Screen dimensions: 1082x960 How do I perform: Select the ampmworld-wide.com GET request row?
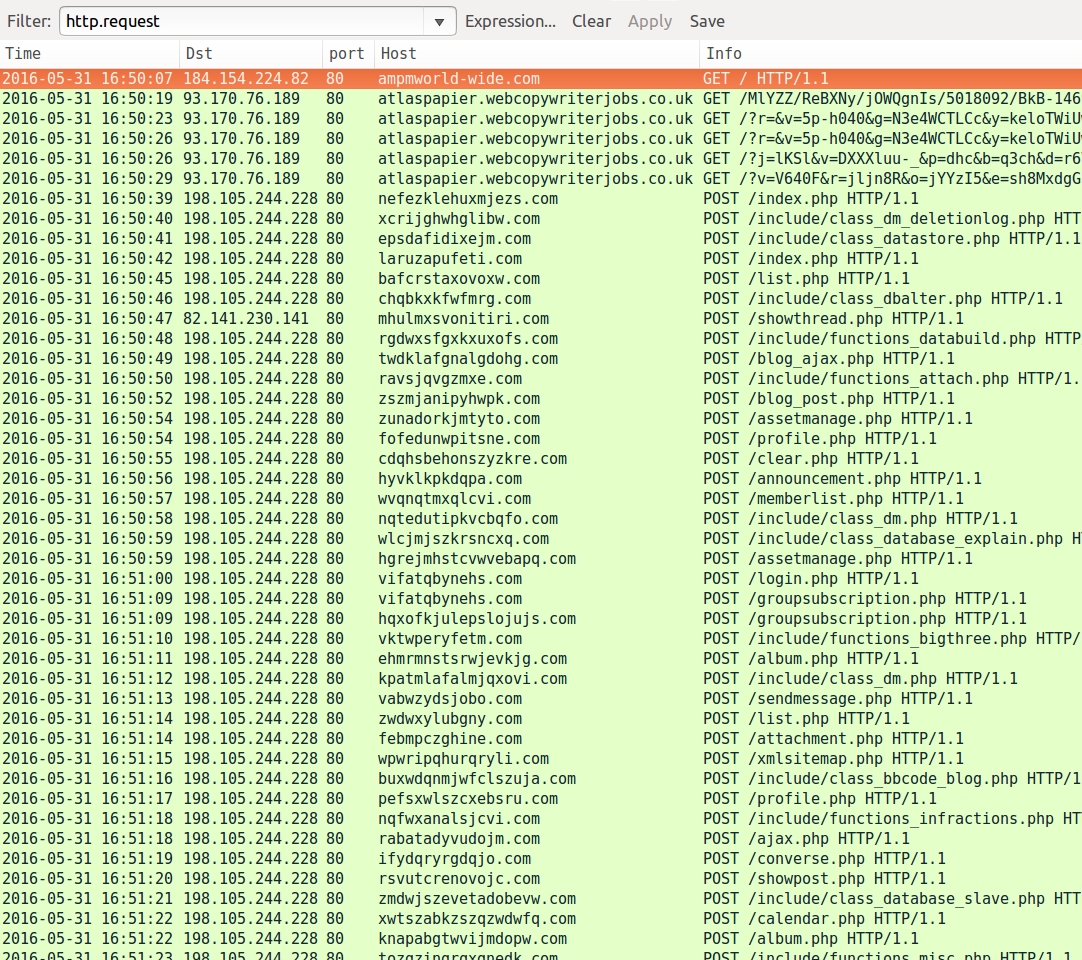click(x=459, y=78)
